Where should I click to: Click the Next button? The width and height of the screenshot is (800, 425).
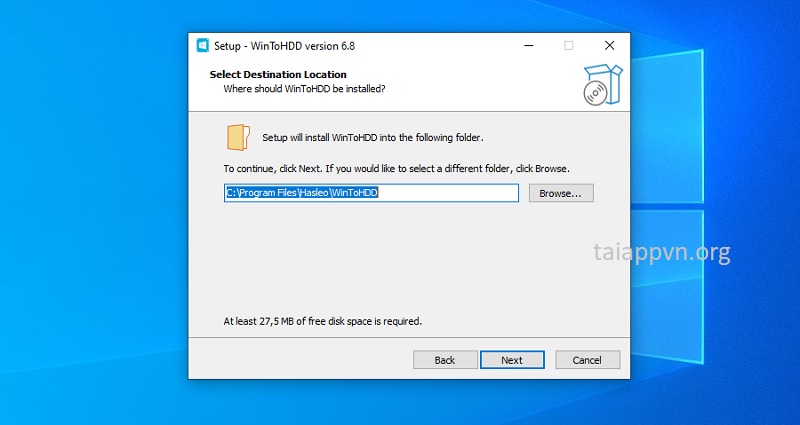[x=512, y=360]
